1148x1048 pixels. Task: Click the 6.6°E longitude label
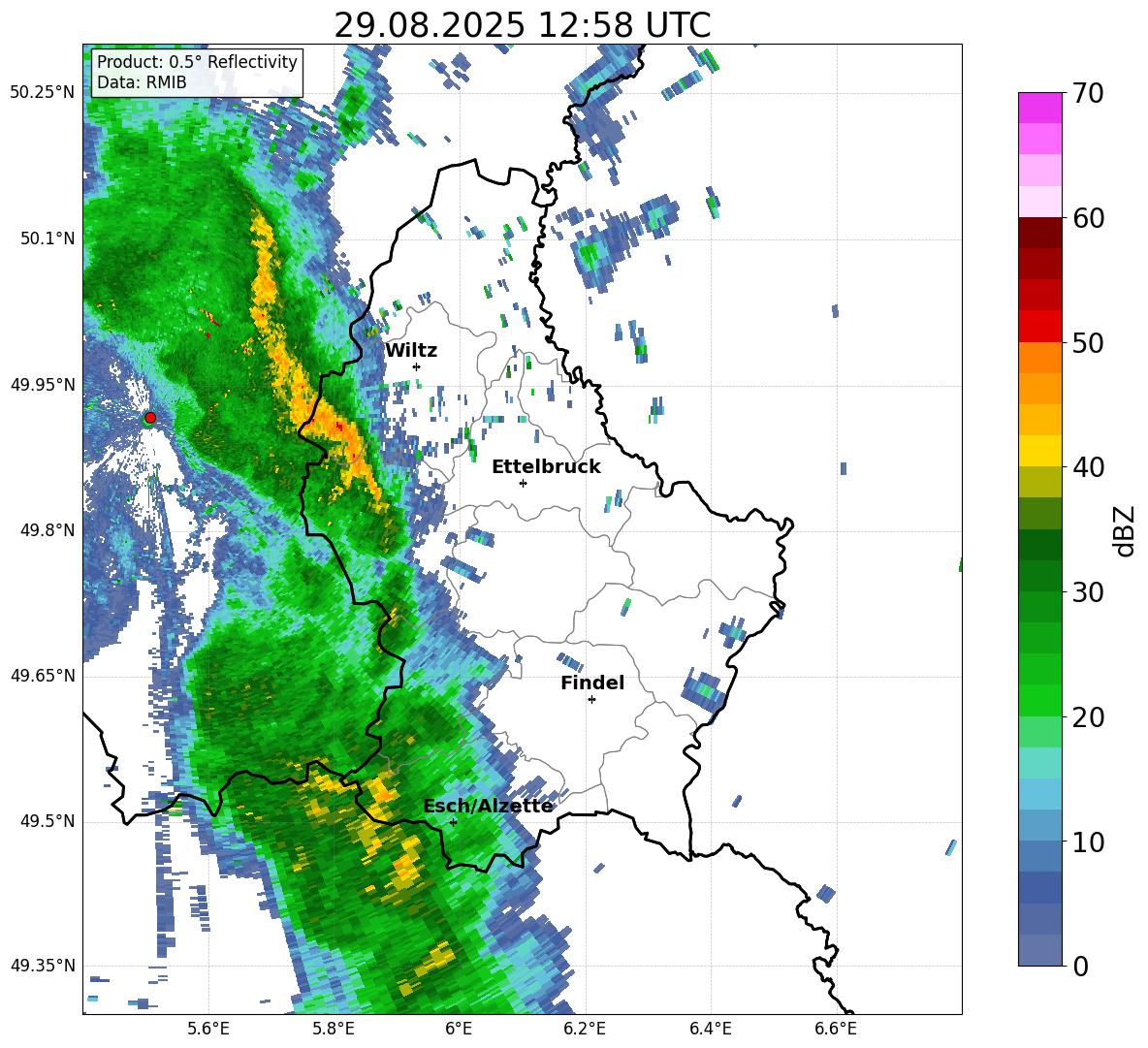pyautogui.click(x=836, y=1029)
